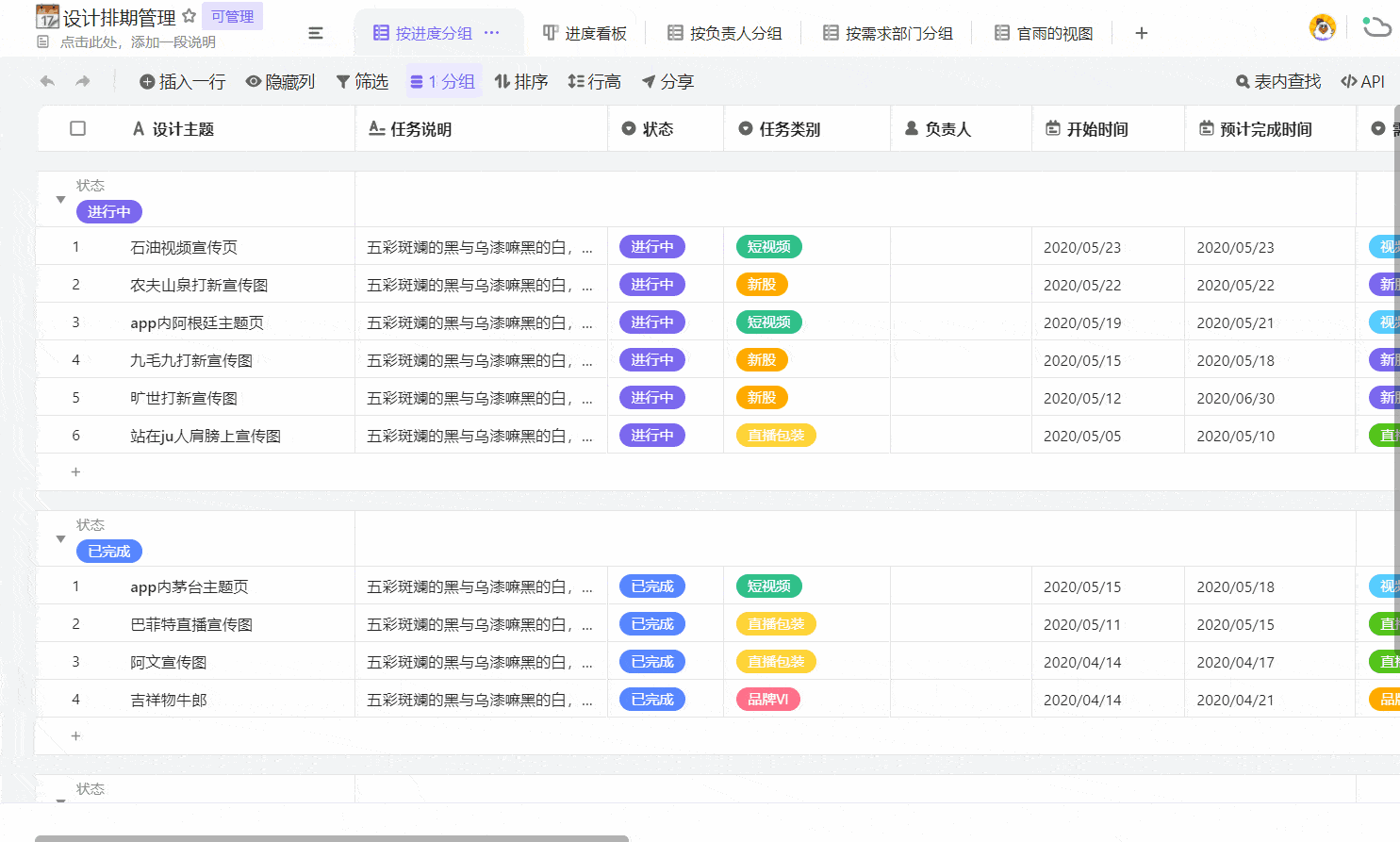Image resolution: width=1400 pixels, height=842 pixels.
Task: Select due date 2020/06/30 cell
Action: 1270,398
